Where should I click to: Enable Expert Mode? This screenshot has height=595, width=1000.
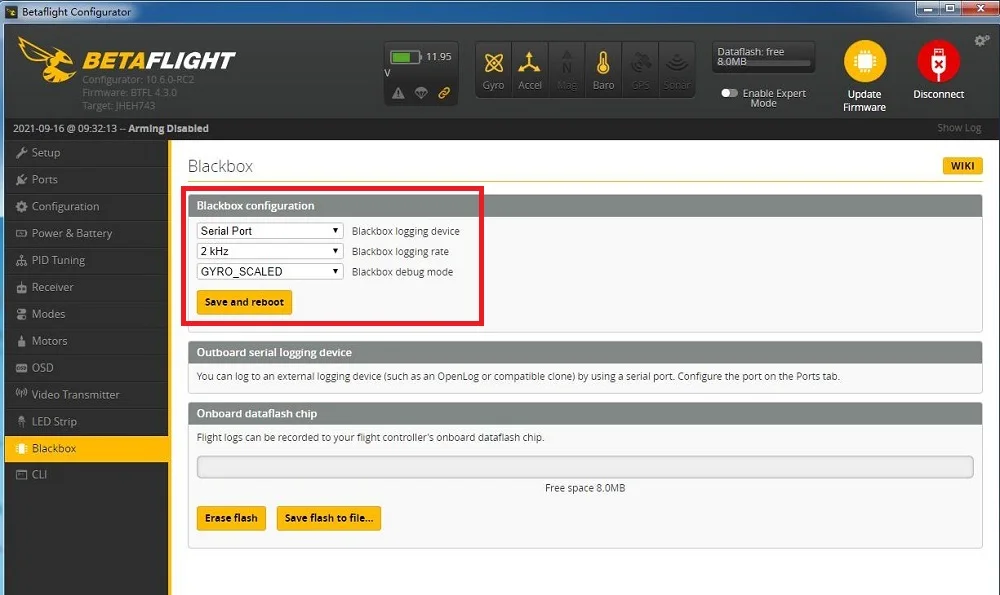point(729,92)
